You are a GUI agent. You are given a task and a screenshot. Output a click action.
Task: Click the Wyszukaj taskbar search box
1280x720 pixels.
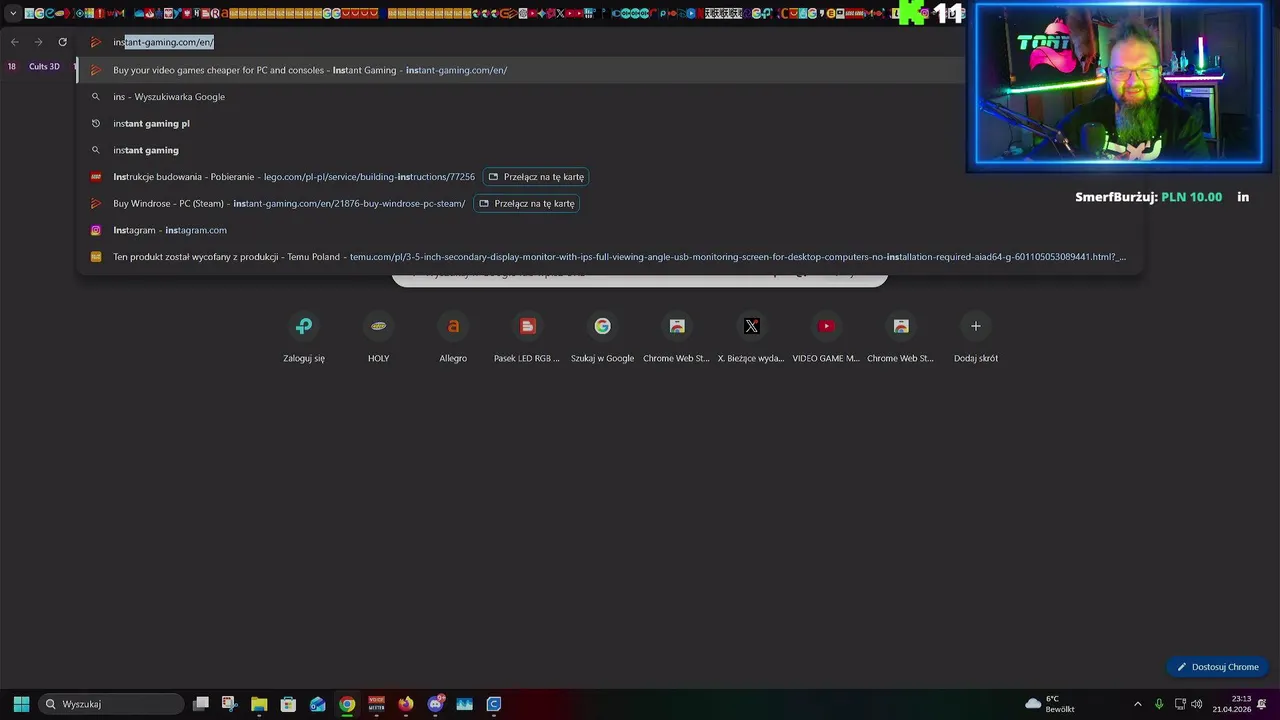pos(112,704)
